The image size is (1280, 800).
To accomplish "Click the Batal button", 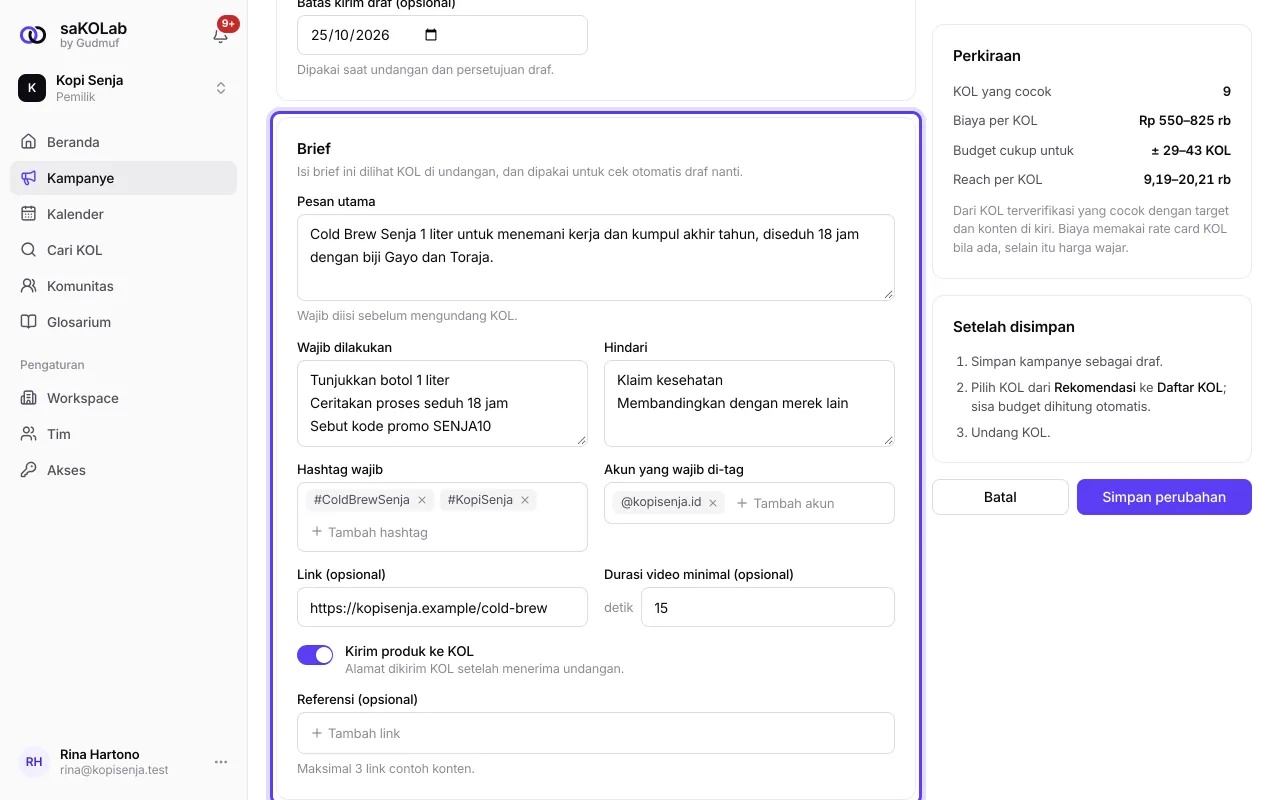I will [x=1000, y=497].
